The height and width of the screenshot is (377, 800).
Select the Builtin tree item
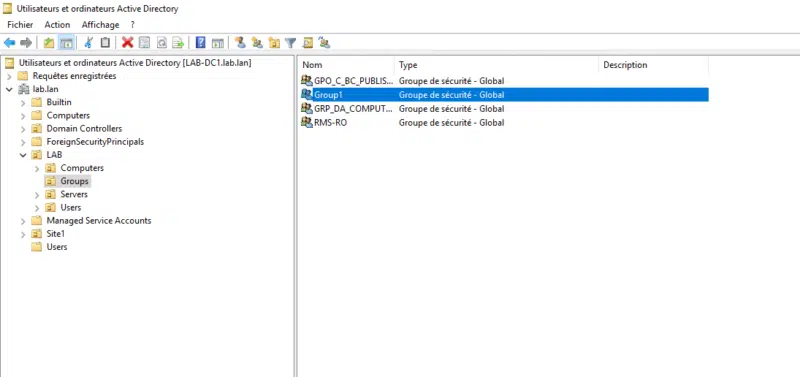(59, 102)
